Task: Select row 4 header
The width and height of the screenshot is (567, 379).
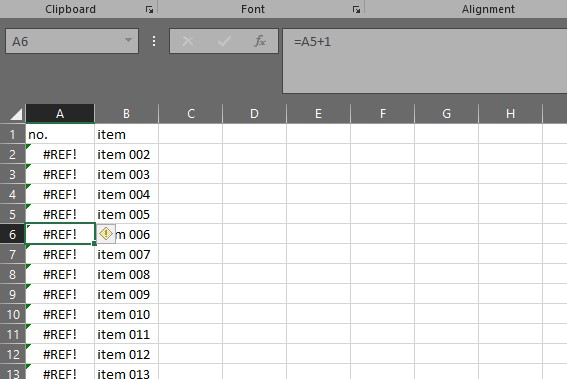Action: click(12, 194)
